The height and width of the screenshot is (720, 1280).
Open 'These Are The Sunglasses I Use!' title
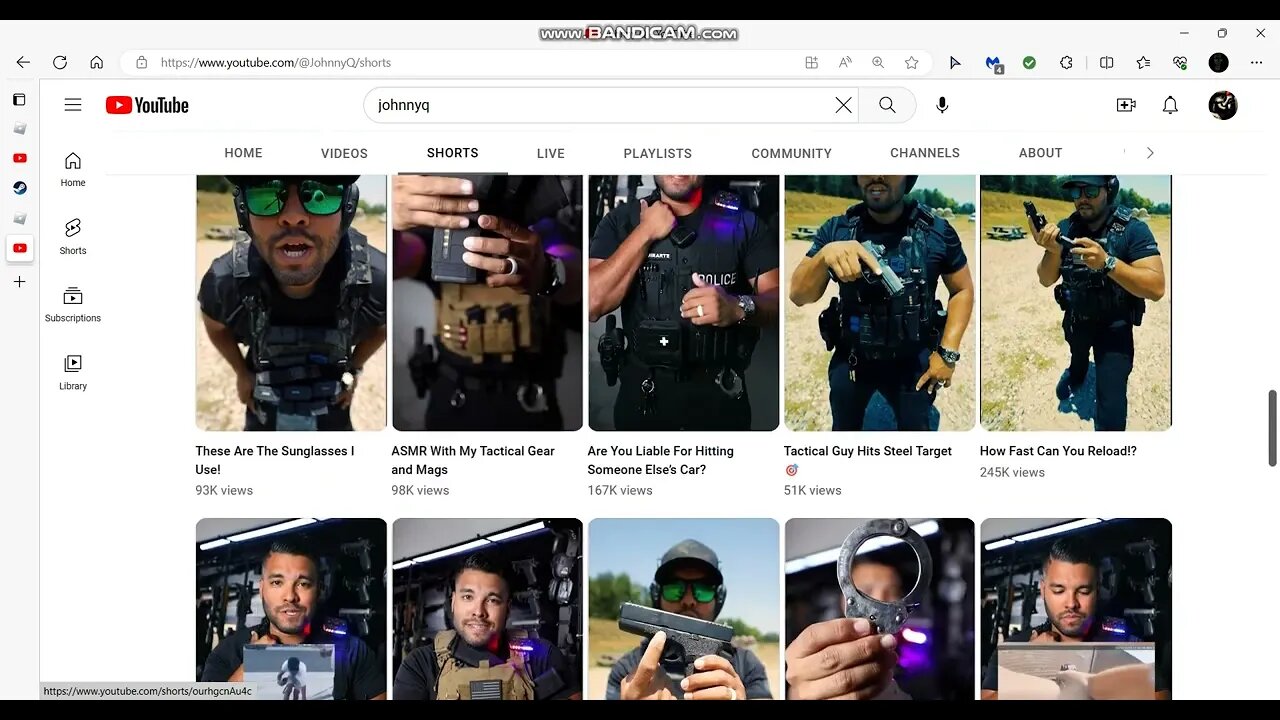click(275, 460)
